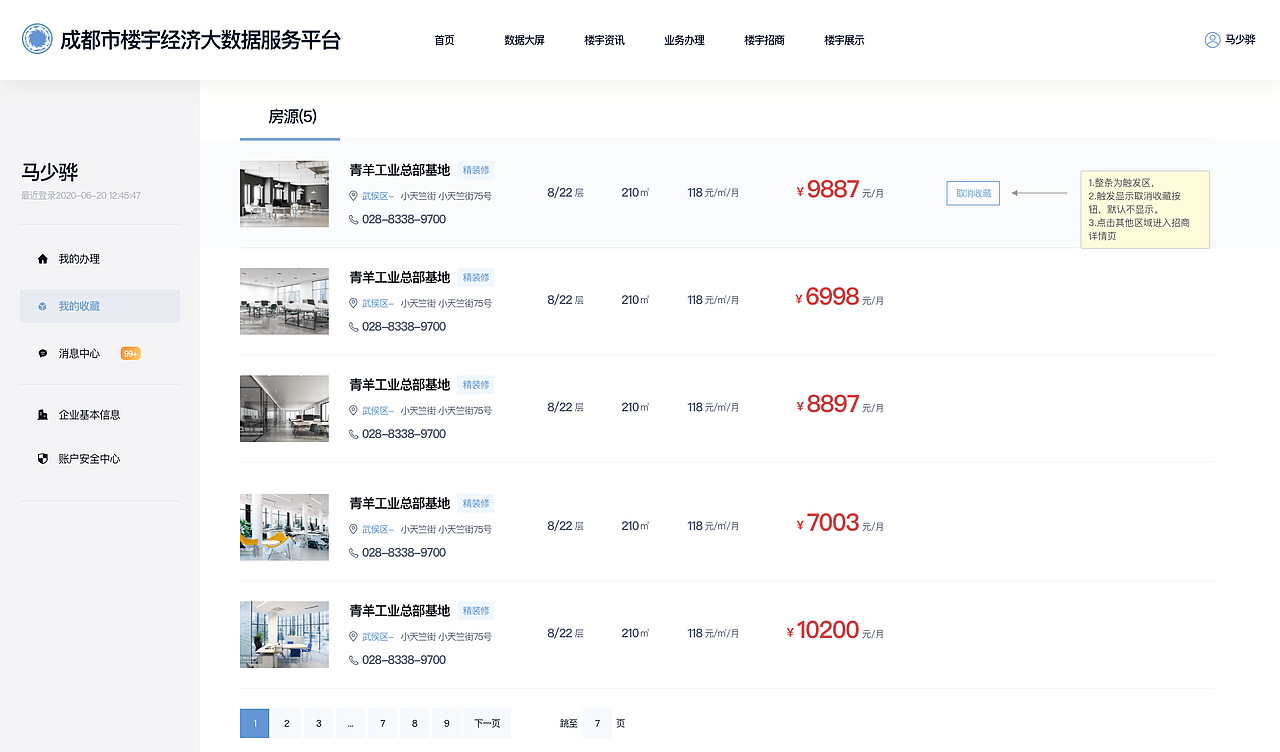Image resolution: width=1280 pixels, height=752 pixels.
Task: Click the building icon next to 企业基本信息
Action: tap(42, 414)
